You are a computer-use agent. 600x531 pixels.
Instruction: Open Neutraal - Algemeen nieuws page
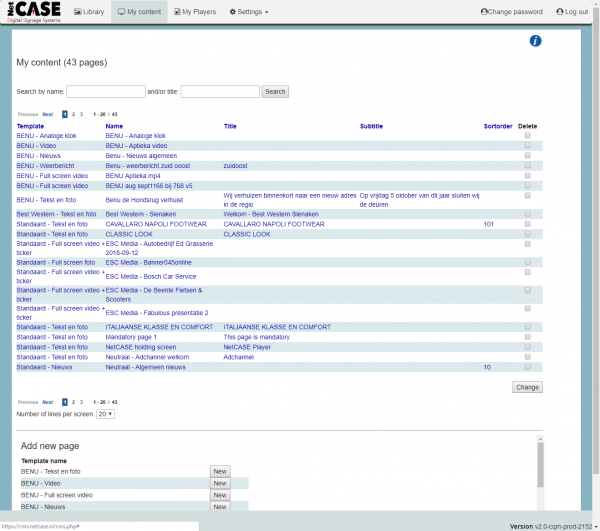point(145,367)
